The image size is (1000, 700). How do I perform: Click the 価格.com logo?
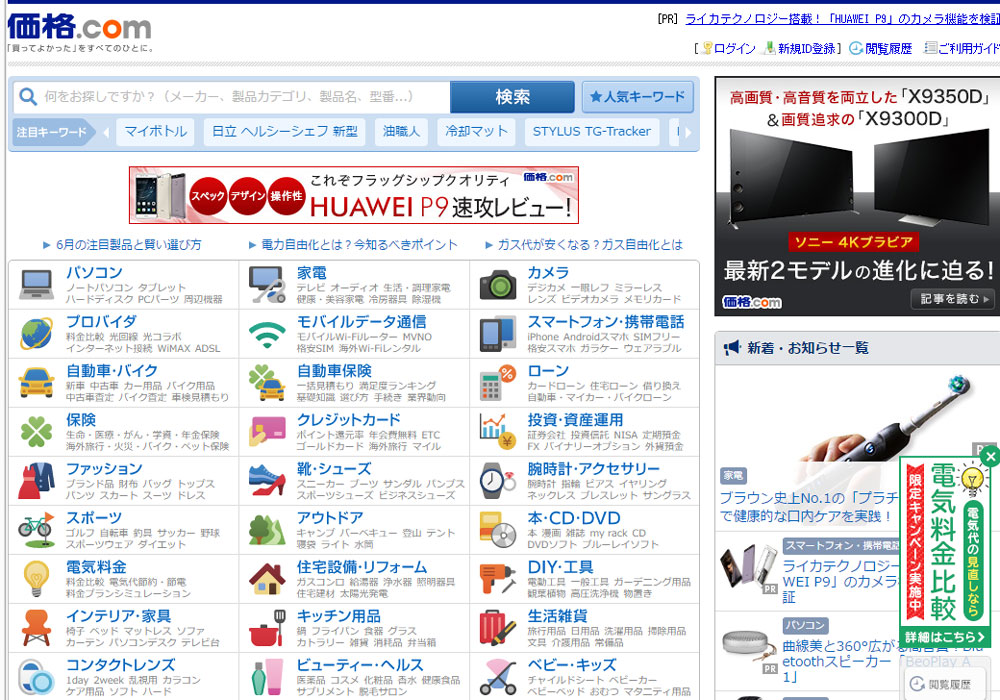pyautogui.click(x=80, y=27)
